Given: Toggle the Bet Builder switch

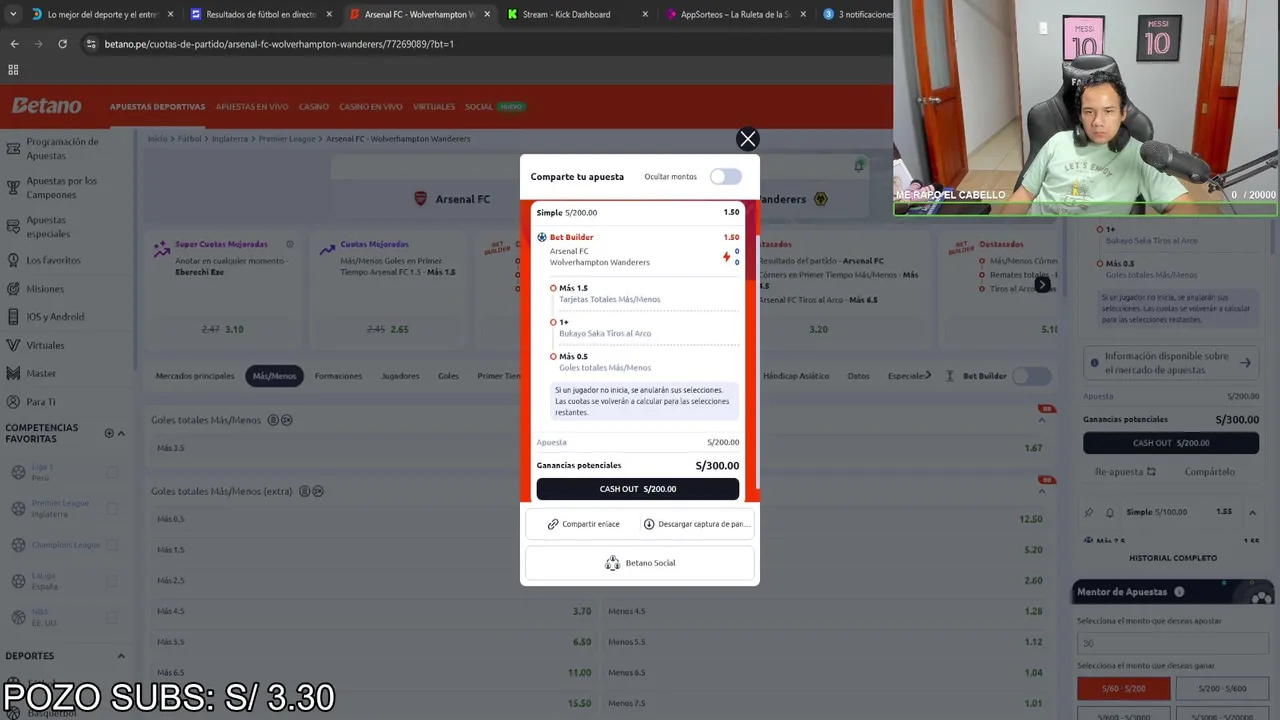Looking at the screenshot, I should [1031, 376].
